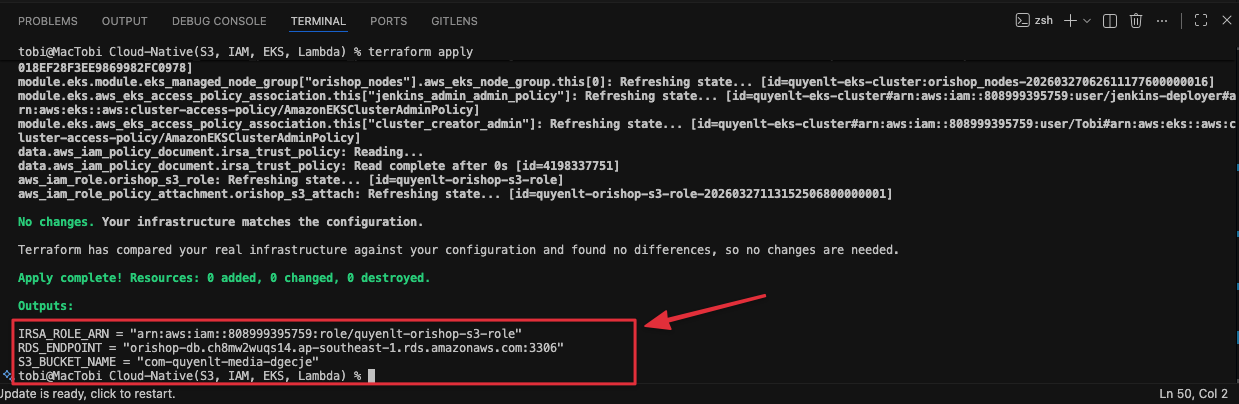Show the Debug Console tab
Image resolution: width=1239 pixels, height=404 pixels.
click(x=219, y=21)
